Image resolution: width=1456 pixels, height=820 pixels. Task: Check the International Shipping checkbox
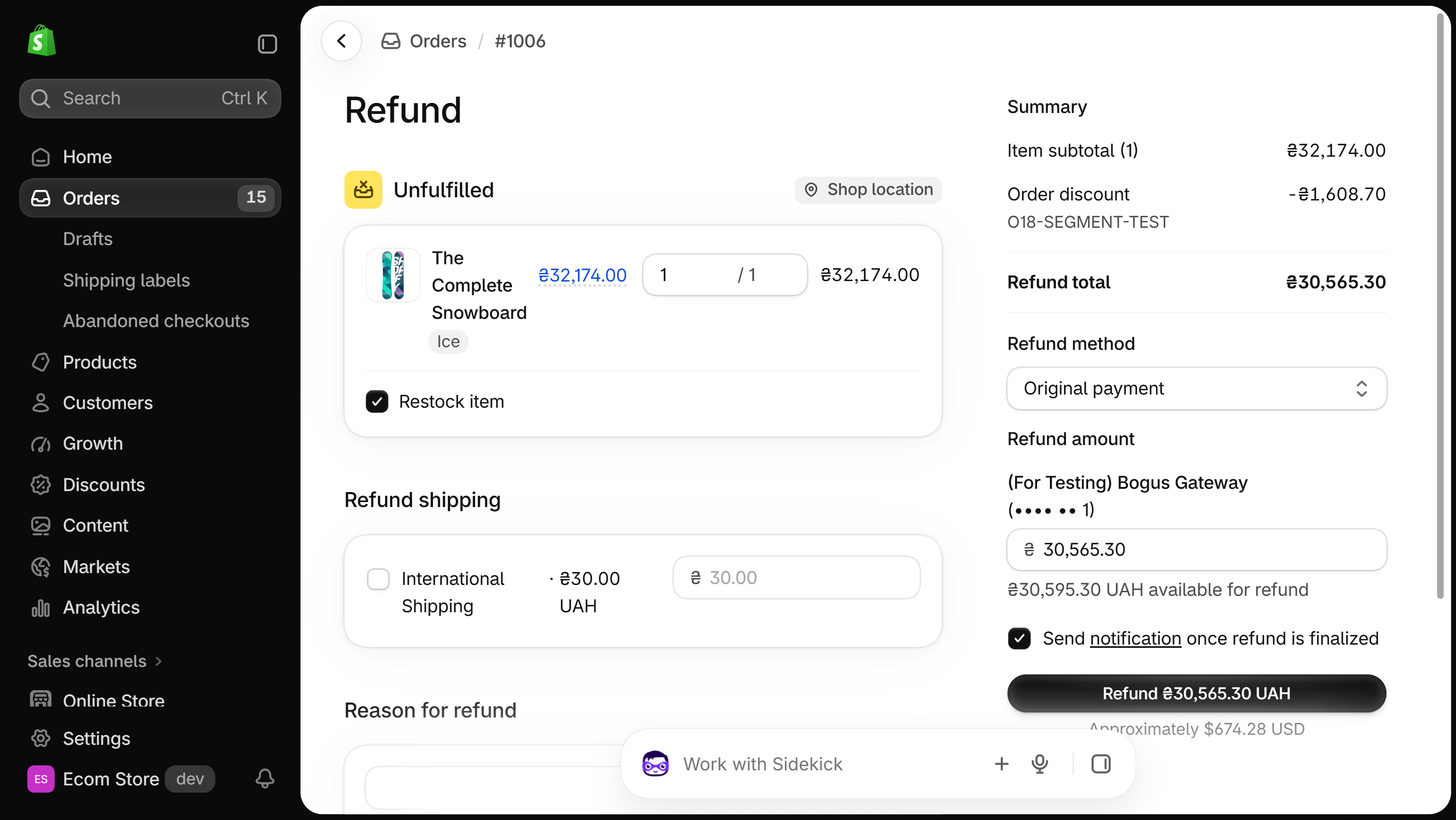tap(378, 579)
